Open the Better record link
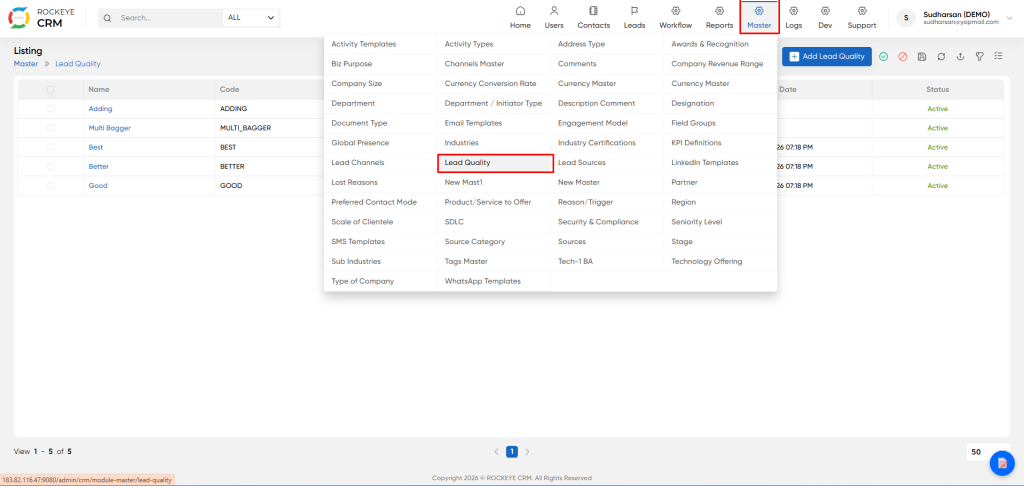The width and height of the screenshot is (1024, 486). click(99, 167)
